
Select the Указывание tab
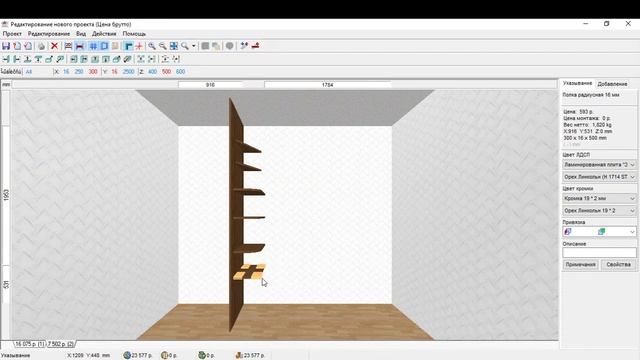point(577,83)
